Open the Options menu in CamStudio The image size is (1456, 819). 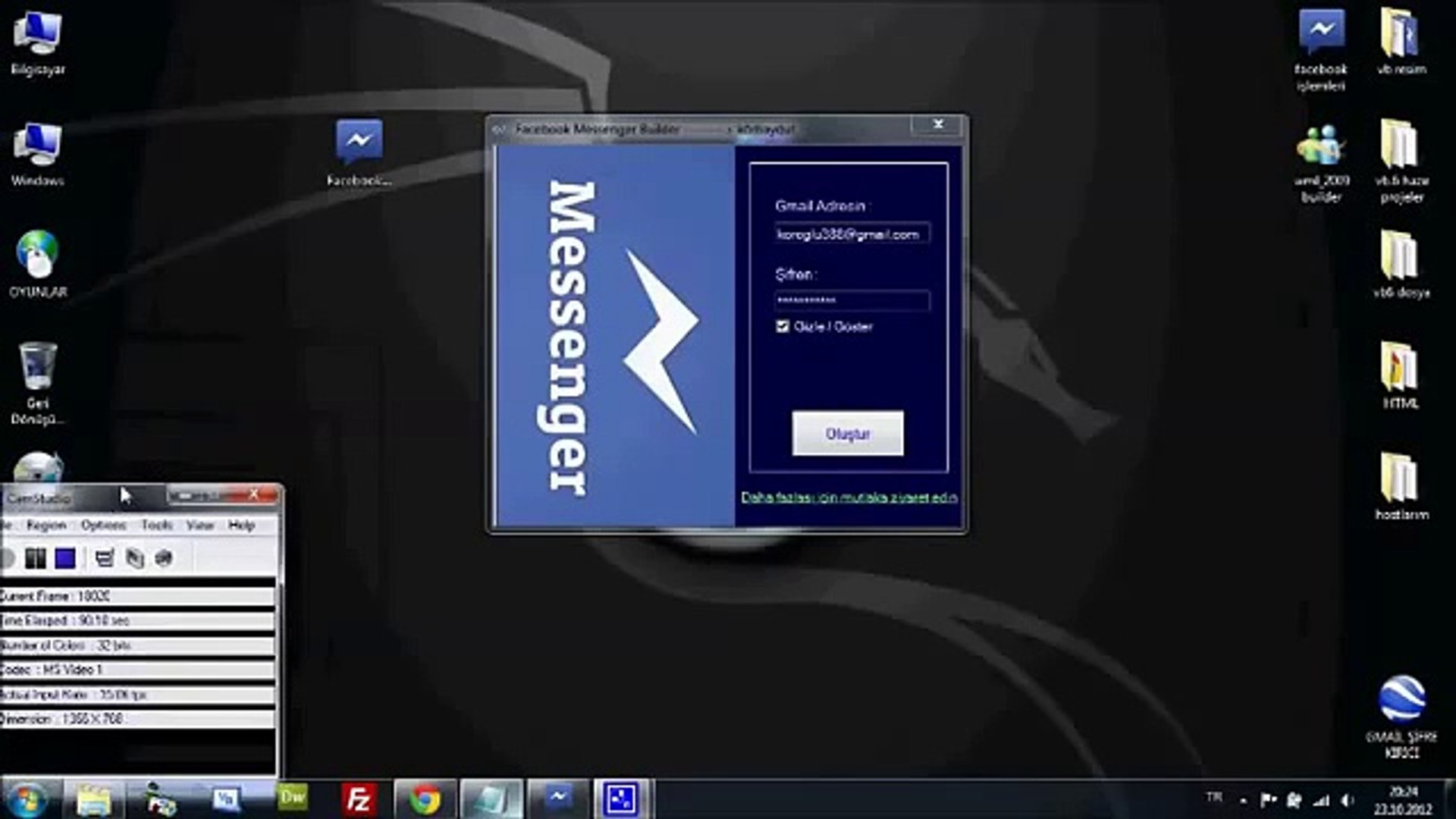103,525
